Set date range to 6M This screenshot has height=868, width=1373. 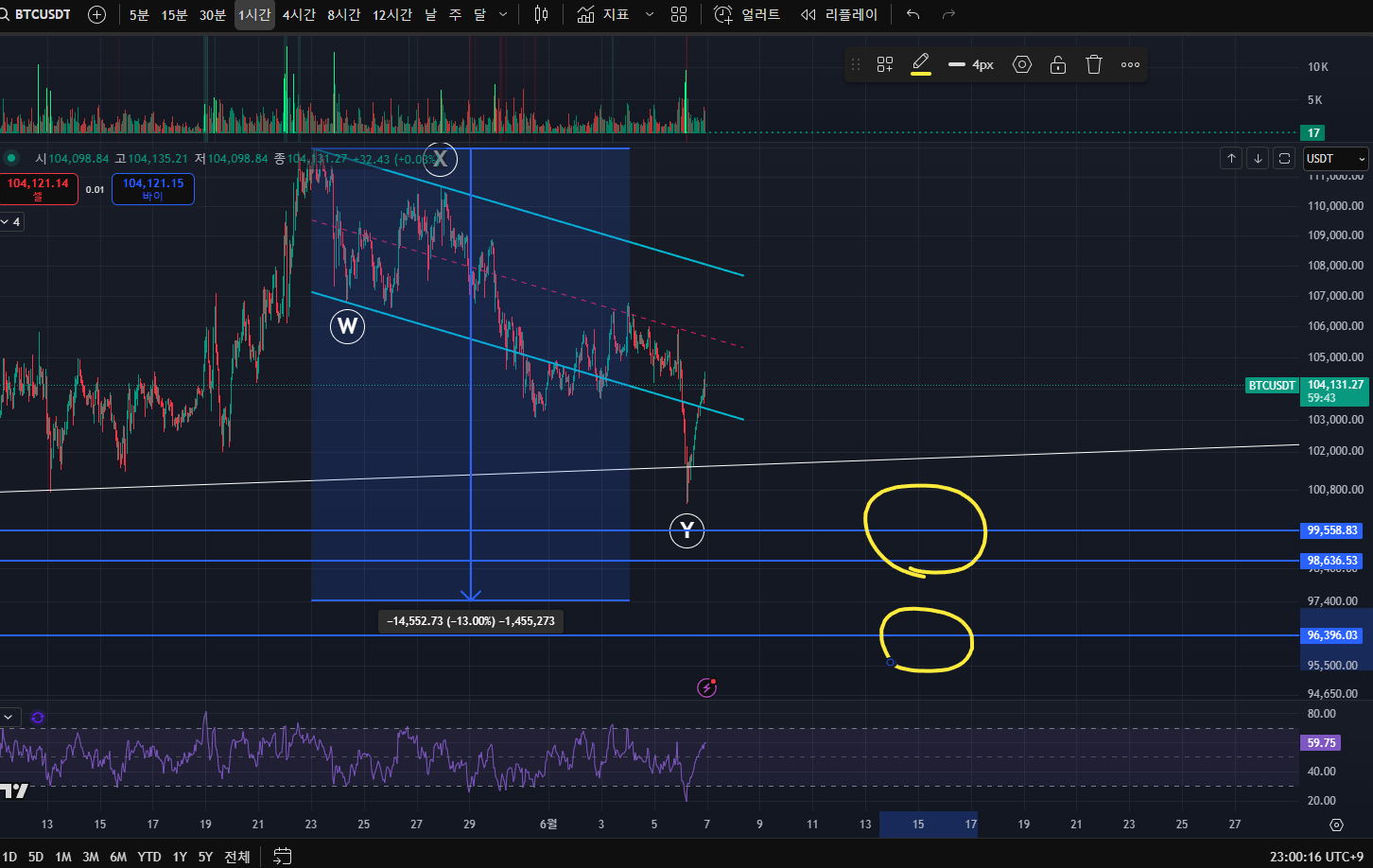[117, 857]
